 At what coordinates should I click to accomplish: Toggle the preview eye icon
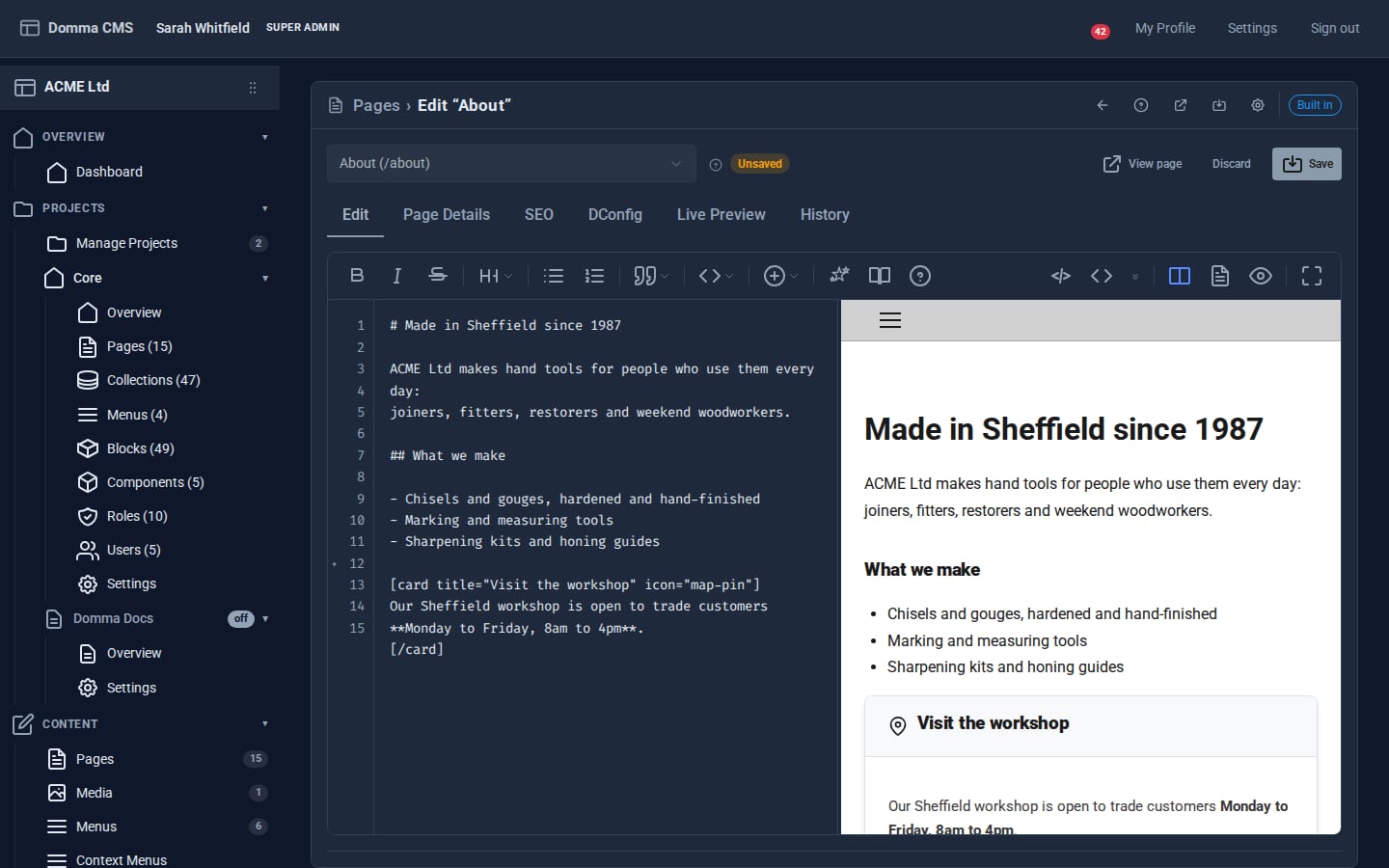(1261, 276)
